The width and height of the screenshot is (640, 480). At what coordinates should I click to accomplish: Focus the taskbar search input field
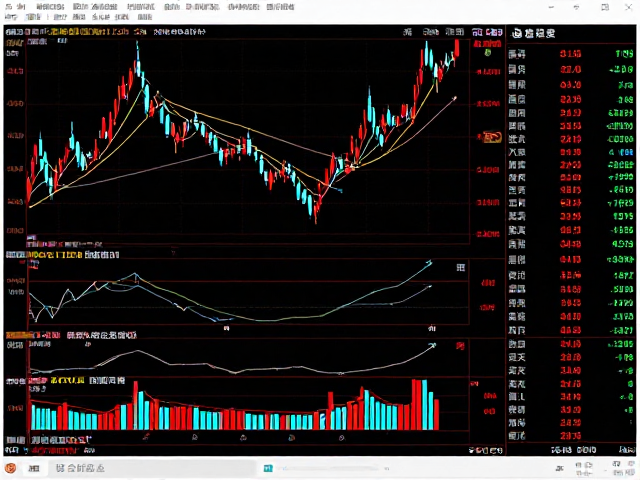point(153,468)
